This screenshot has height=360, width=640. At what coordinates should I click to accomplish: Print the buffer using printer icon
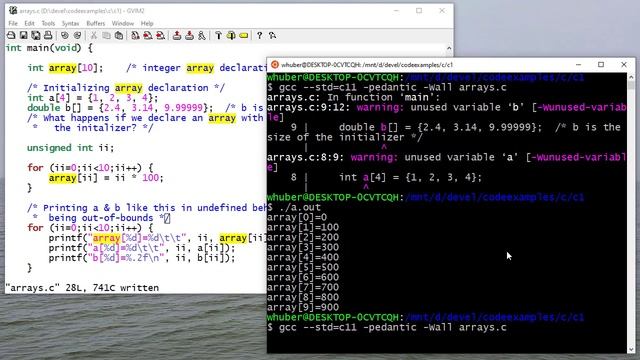pos(48,36)
